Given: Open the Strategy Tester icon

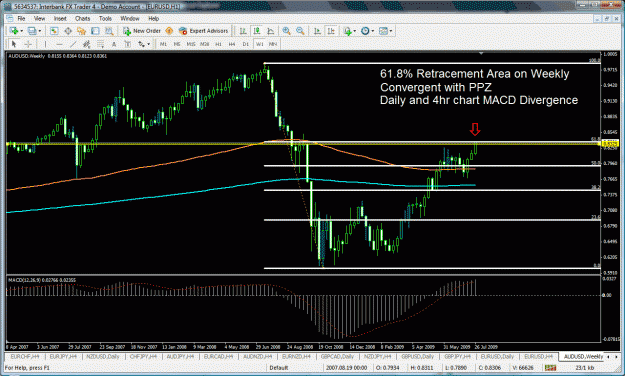Looking at the screenshot, I should point(109,31).
